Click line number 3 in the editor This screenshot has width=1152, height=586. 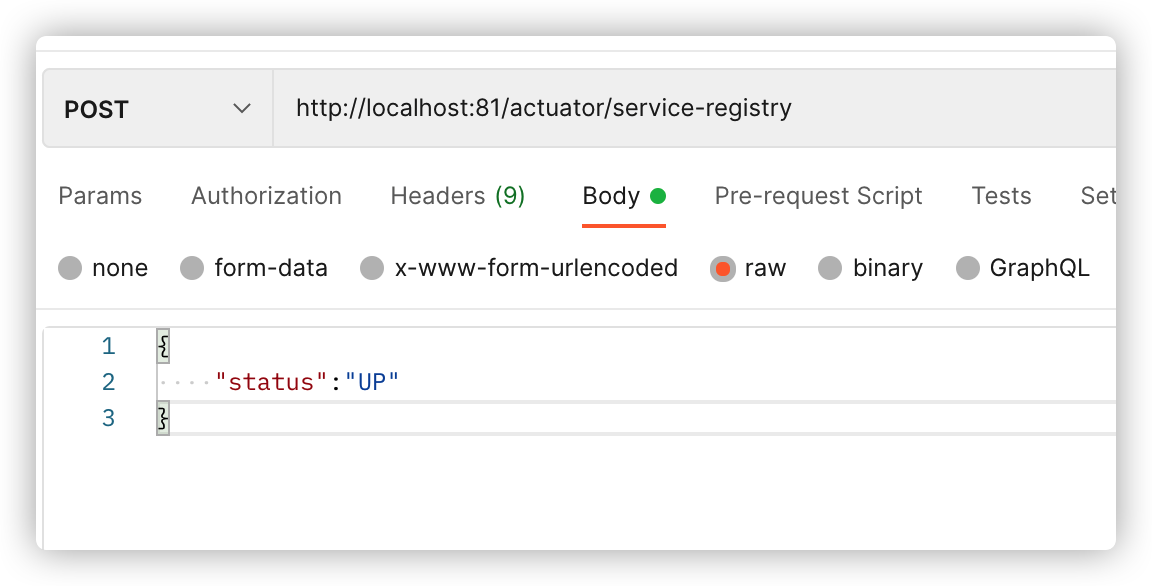point(108,418)
